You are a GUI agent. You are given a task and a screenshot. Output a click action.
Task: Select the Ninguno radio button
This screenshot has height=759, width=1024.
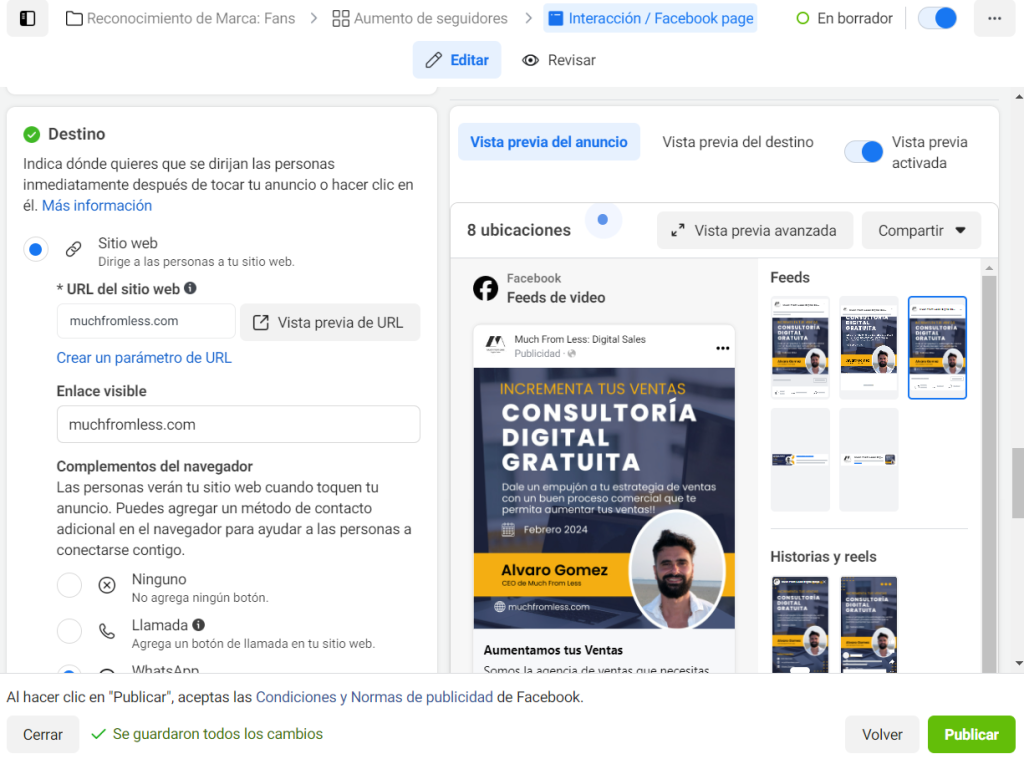click(69, 585)
